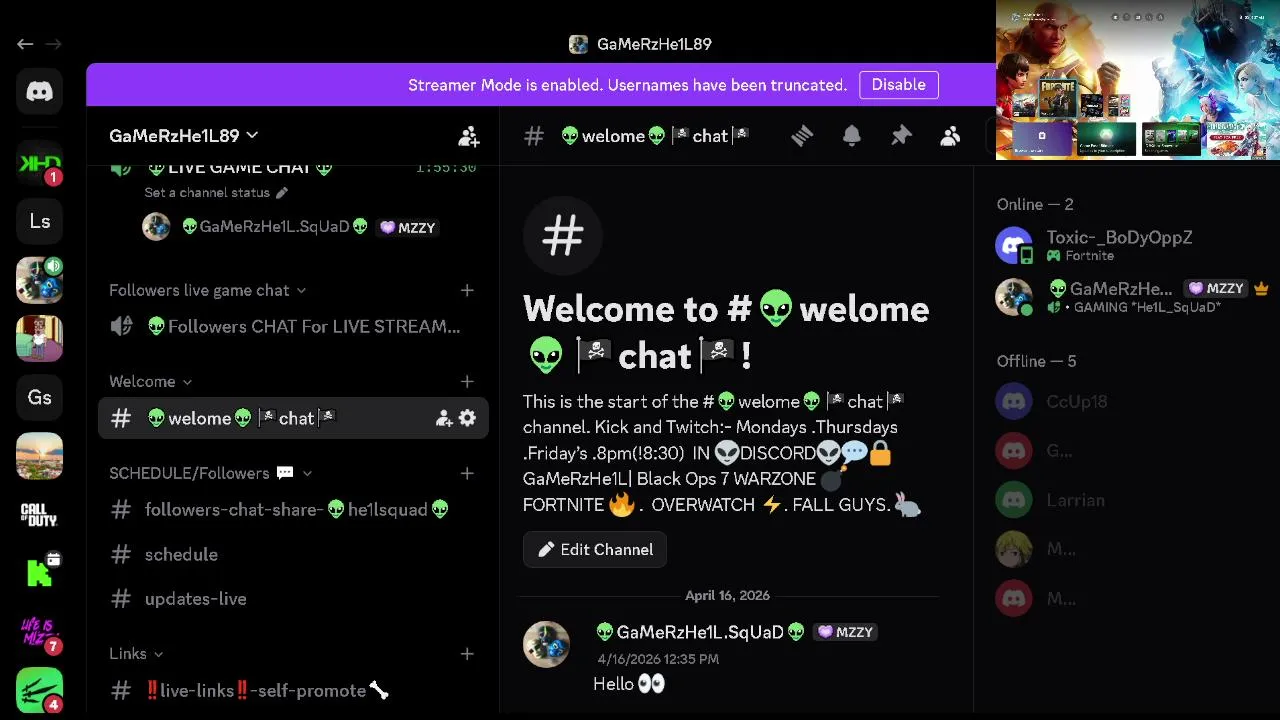1280x720 pixels.
Task: Invite people using server header icon
Action: click(x=468, y=136)
